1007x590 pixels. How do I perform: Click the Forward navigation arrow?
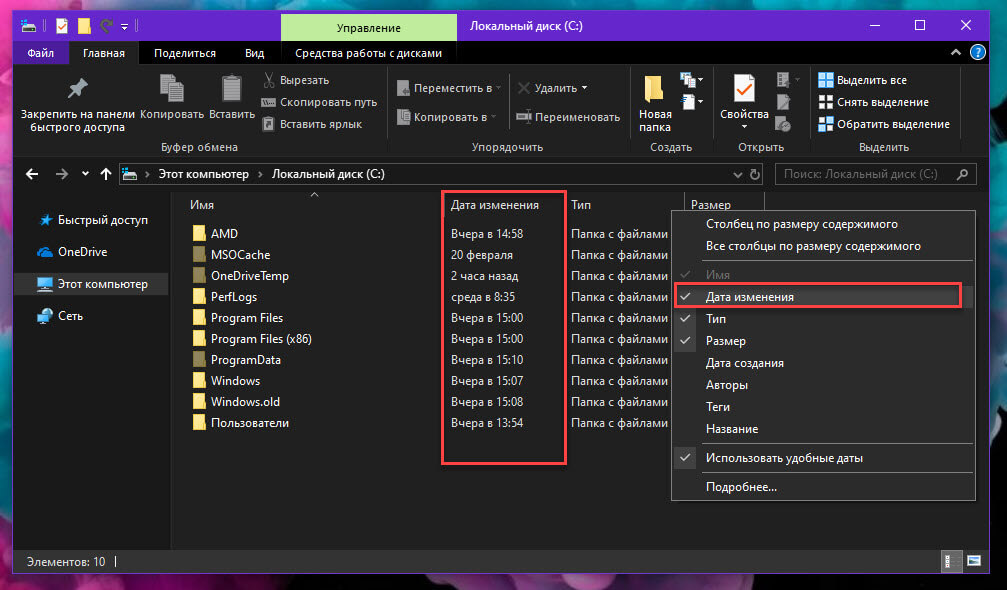62,174
